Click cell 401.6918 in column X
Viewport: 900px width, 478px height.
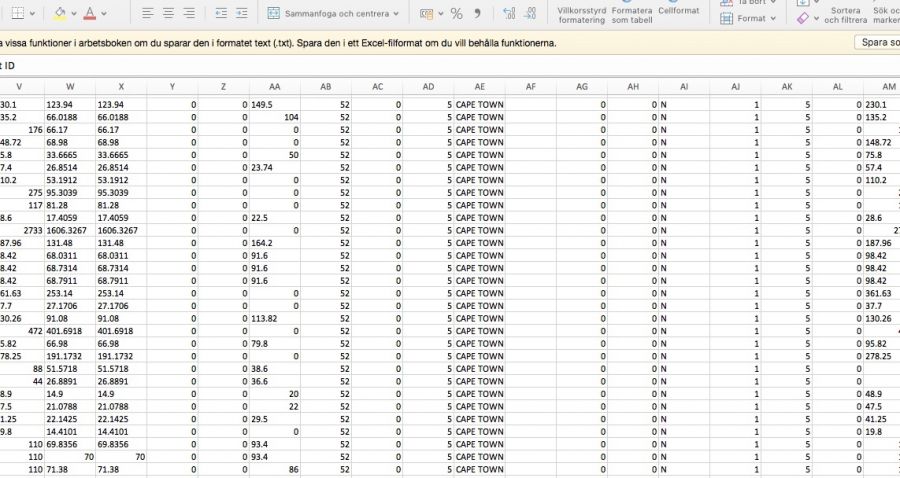click(121, 331)
